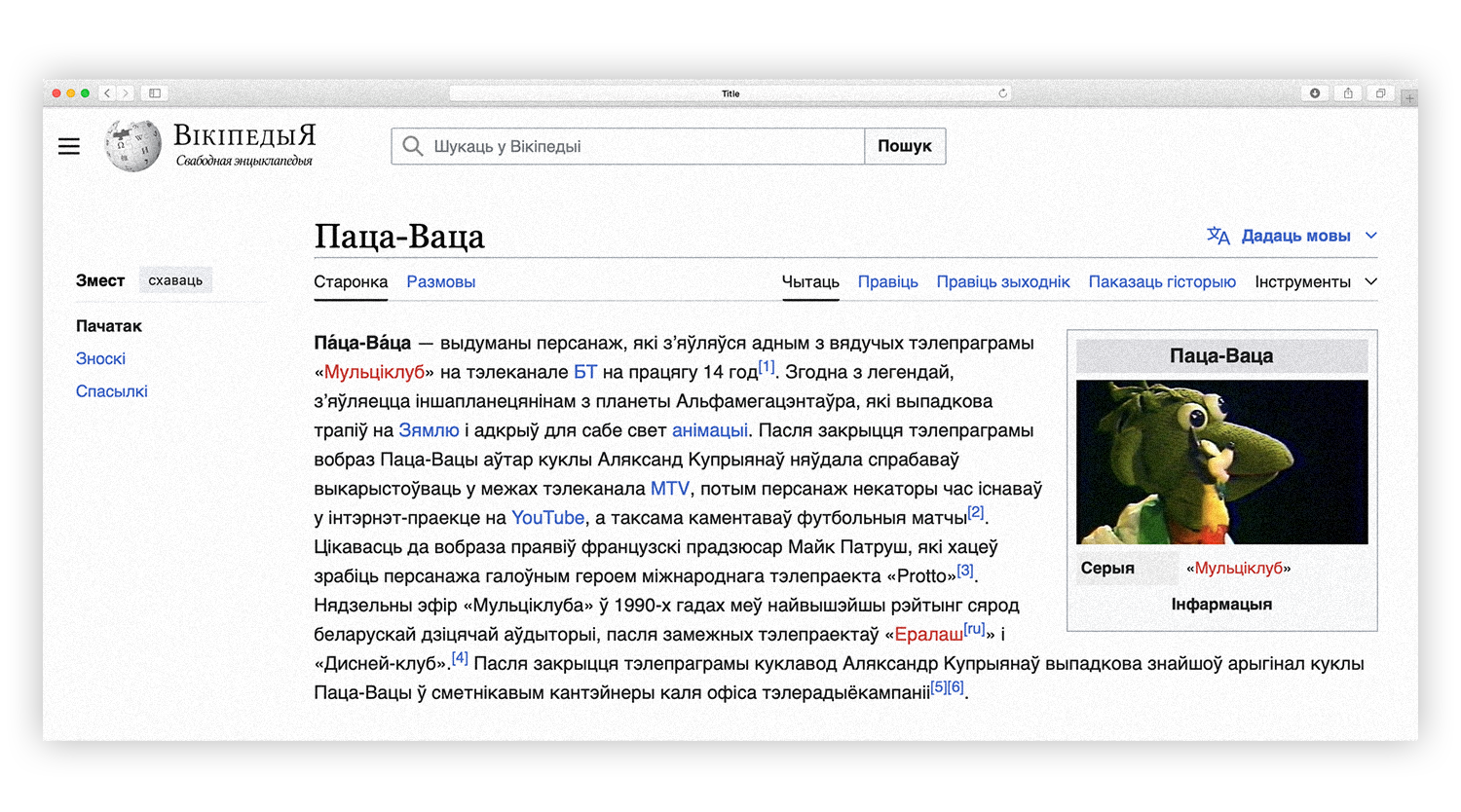
Task: Click the Змест sidebar heading
Action: pos(100,280)
